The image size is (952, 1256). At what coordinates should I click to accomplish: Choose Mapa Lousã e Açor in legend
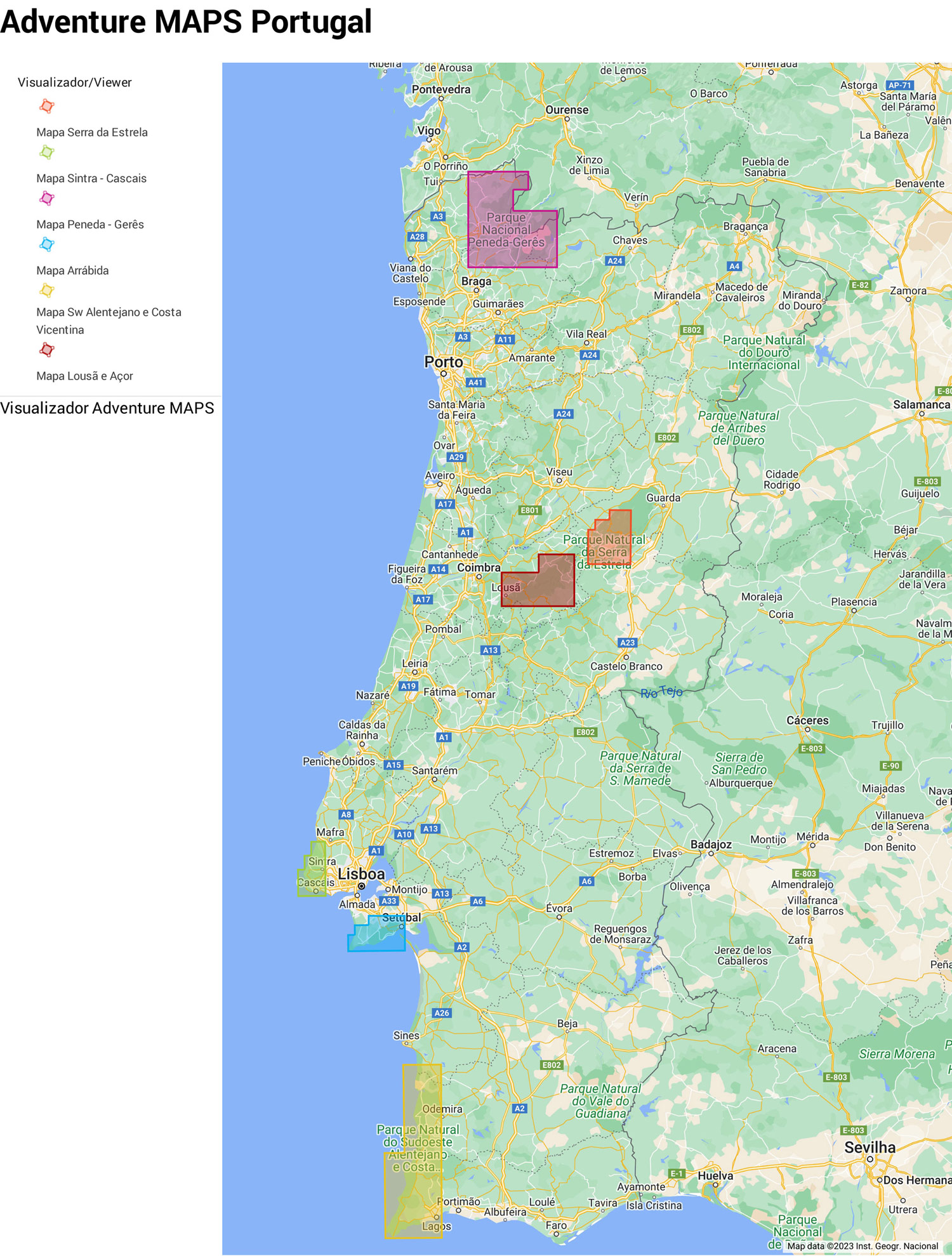pyautogui.click(x=84, y=376)
